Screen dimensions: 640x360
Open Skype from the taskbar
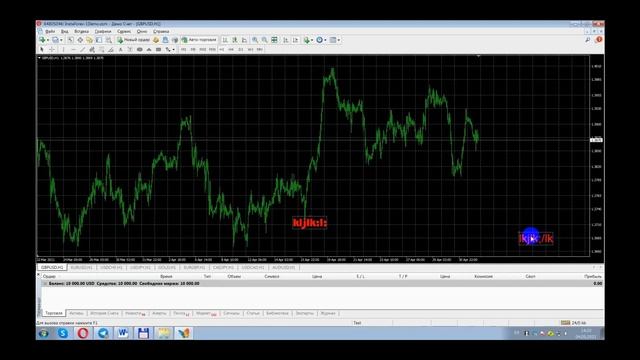pyautogui.click(x=63, y=333)
